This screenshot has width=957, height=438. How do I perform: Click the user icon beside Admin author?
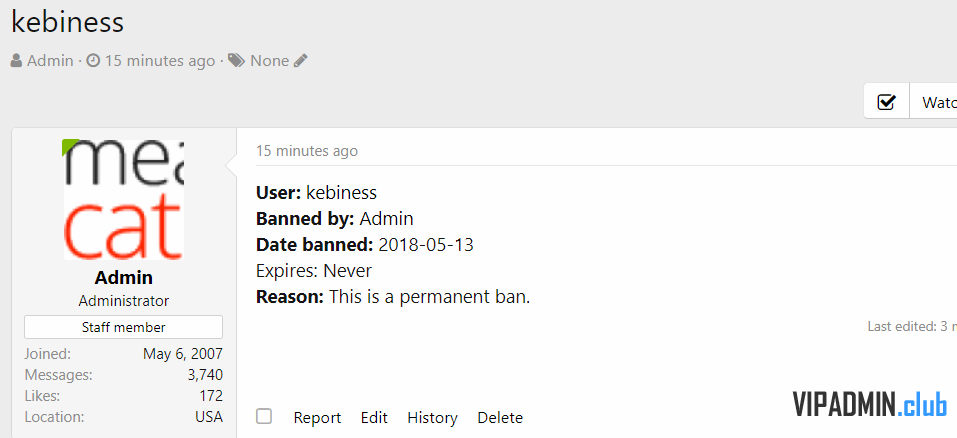click(x=16, y=61)
